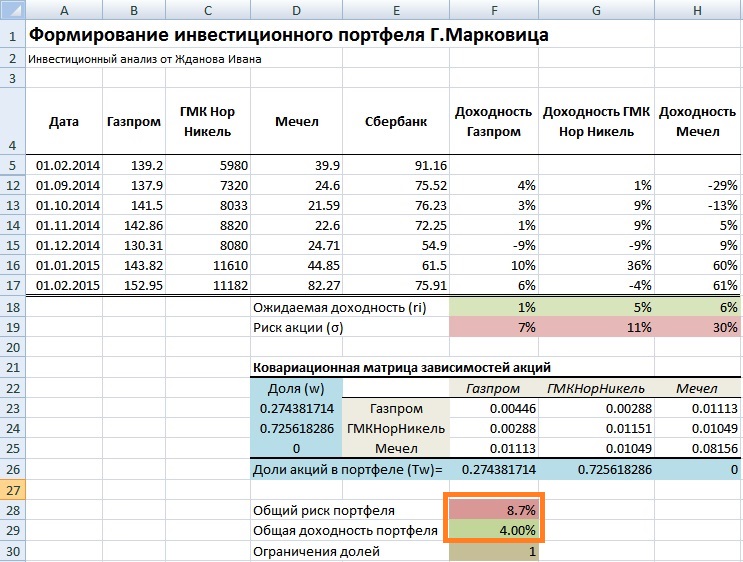Screen dimensions: 743x562
Task: Click 'Доходность Мечел' header cell
Action: [x=698, y=121]
